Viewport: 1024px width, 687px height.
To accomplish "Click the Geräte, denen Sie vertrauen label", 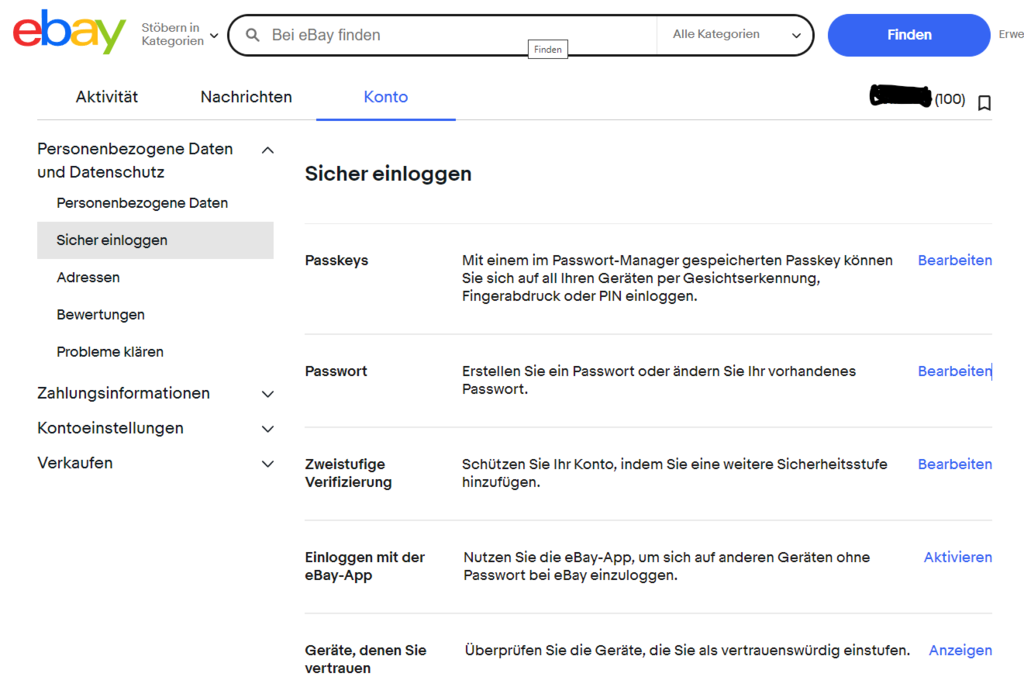I will (x=365, y=660).
